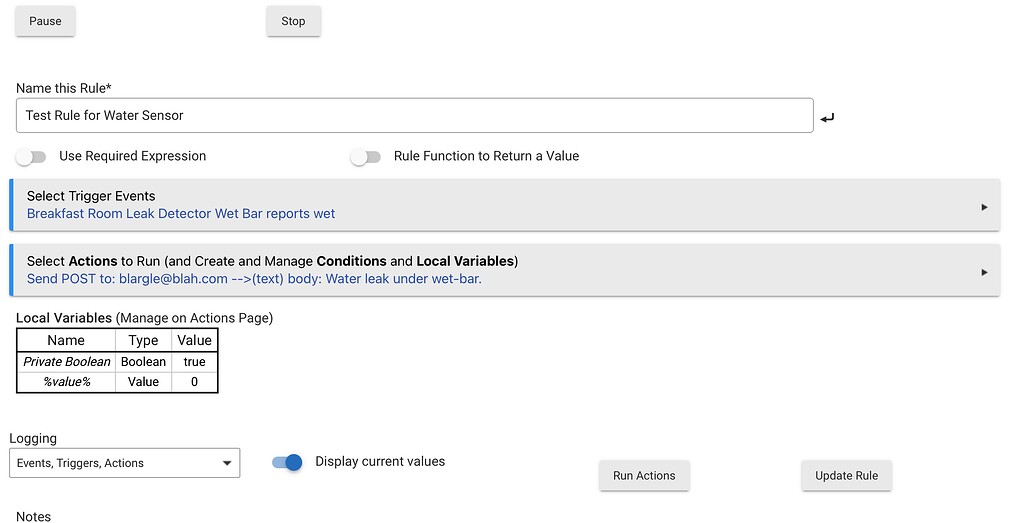Click the Stop button
This screenshot has width=1024, height=523.
(293, 22)
